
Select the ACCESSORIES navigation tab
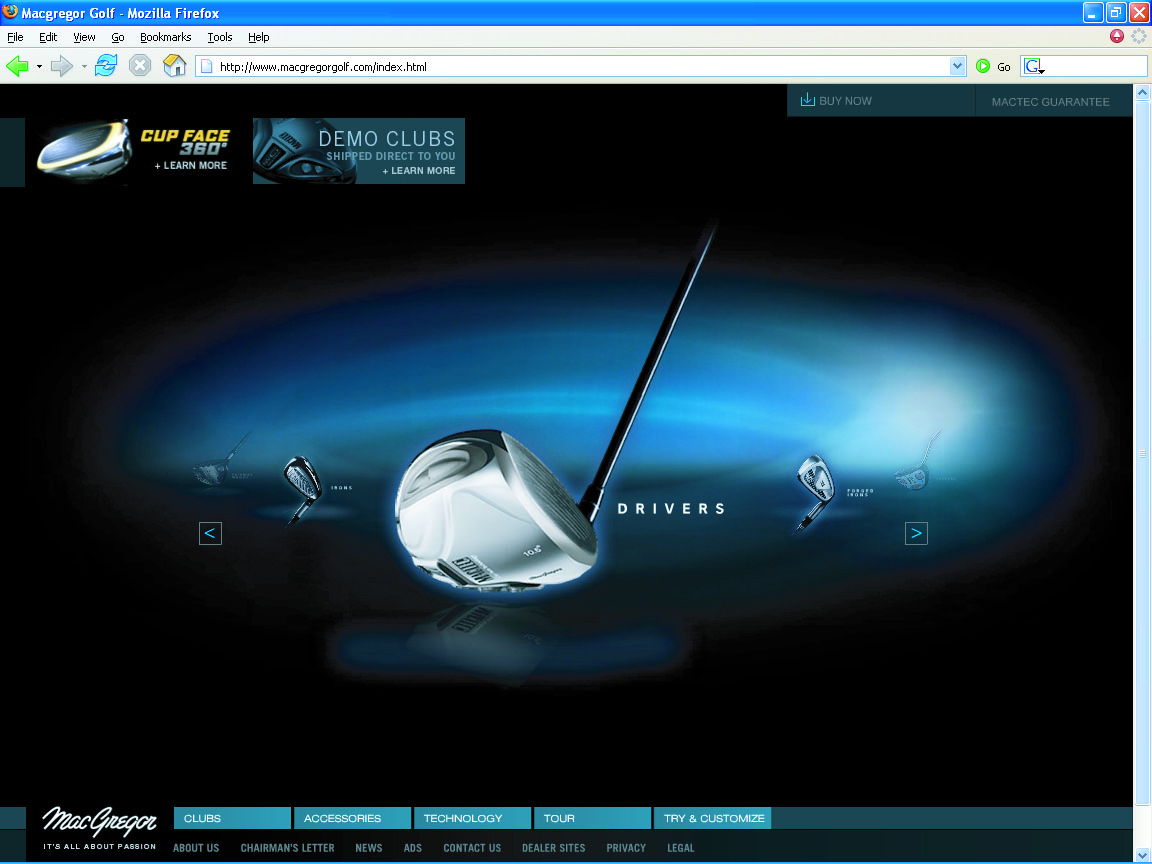point(353,818)
